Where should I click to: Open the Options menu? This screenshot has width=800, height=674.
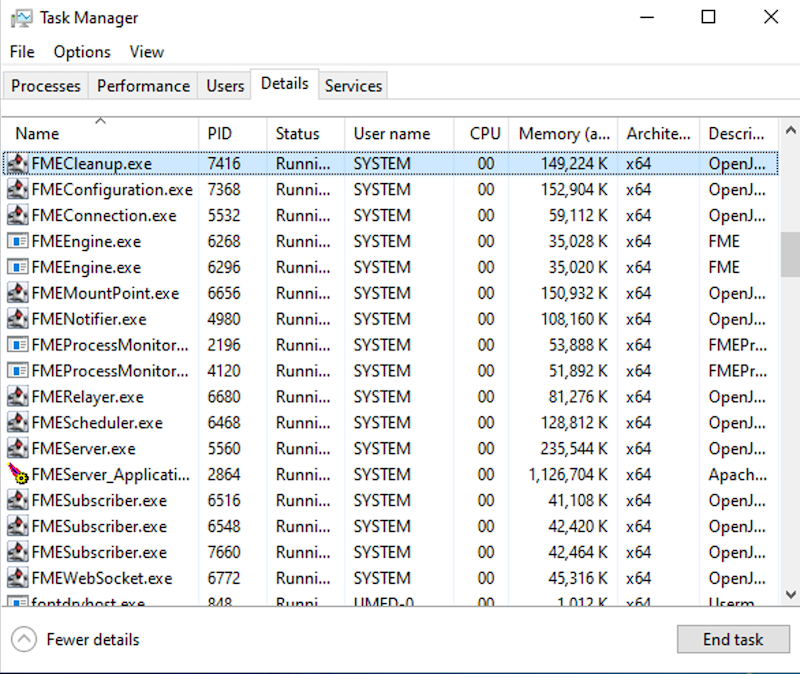click(82, 52)
